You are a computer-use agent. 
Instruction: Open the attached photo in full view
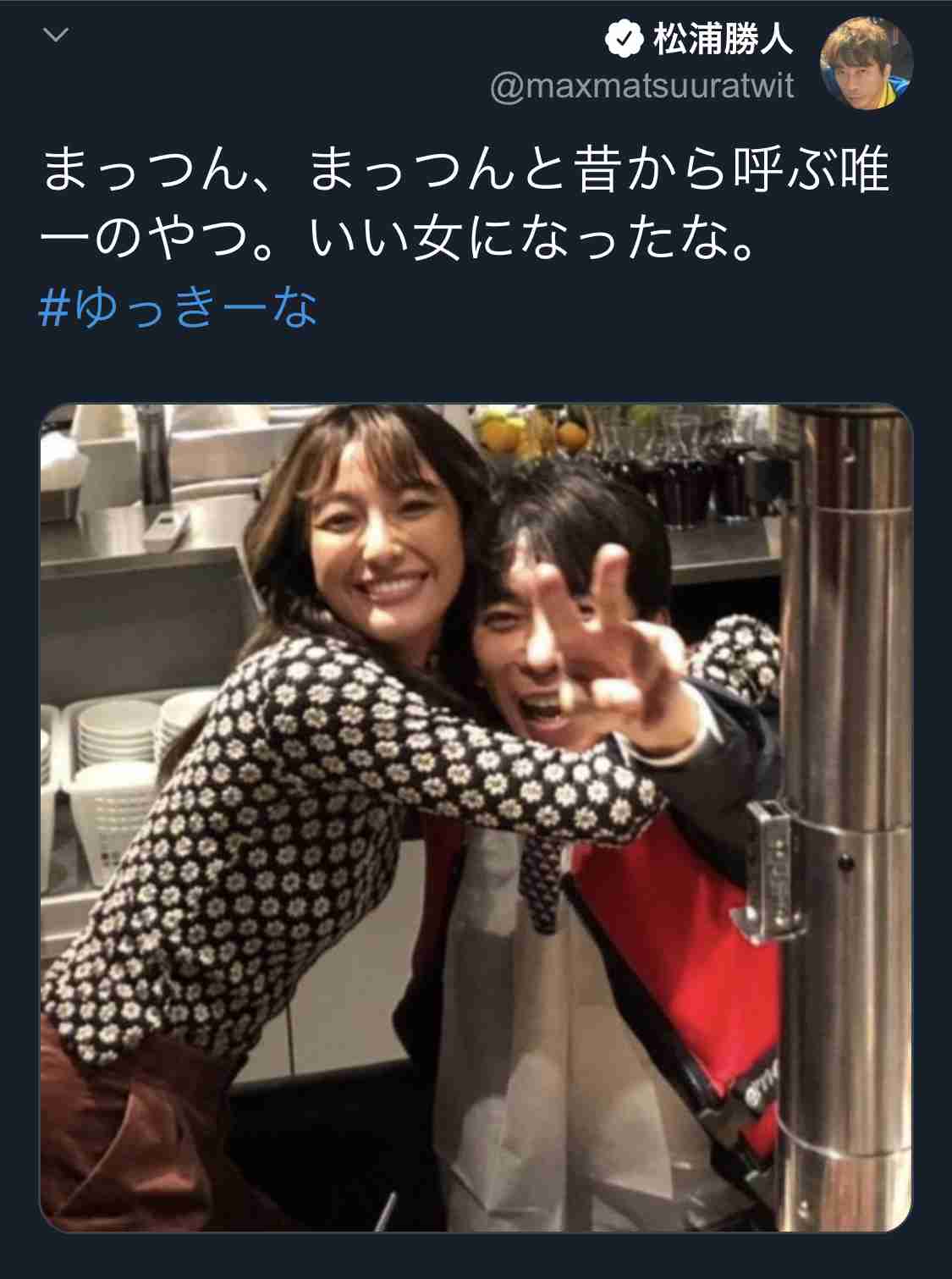(476, 818)
